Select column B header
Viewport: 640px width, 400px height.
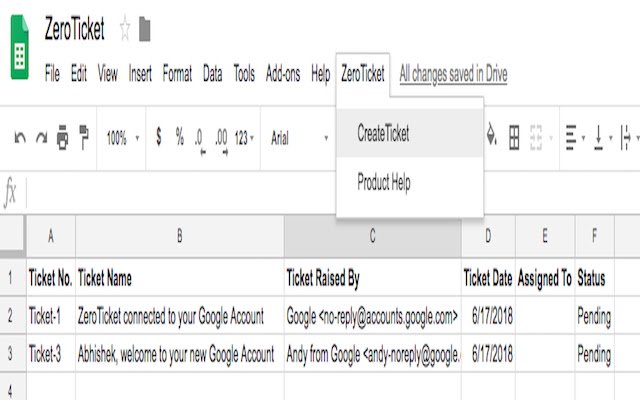click(x=180, y=236)
